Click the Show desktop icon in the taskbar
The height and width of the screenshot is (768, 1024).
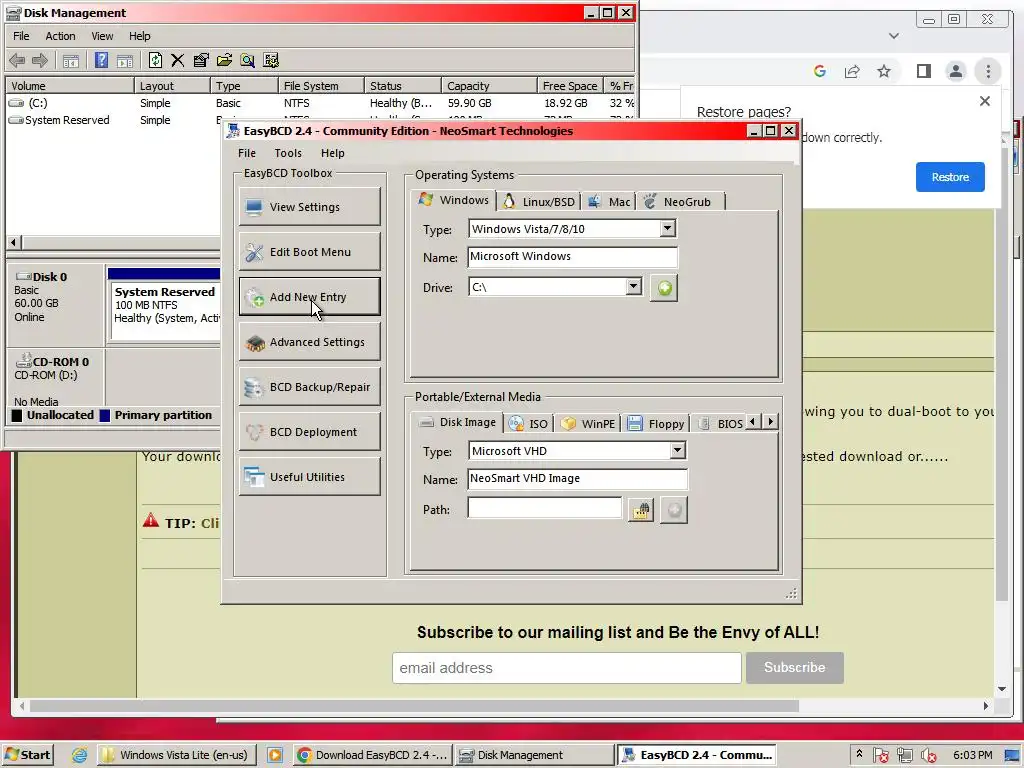1013,756
